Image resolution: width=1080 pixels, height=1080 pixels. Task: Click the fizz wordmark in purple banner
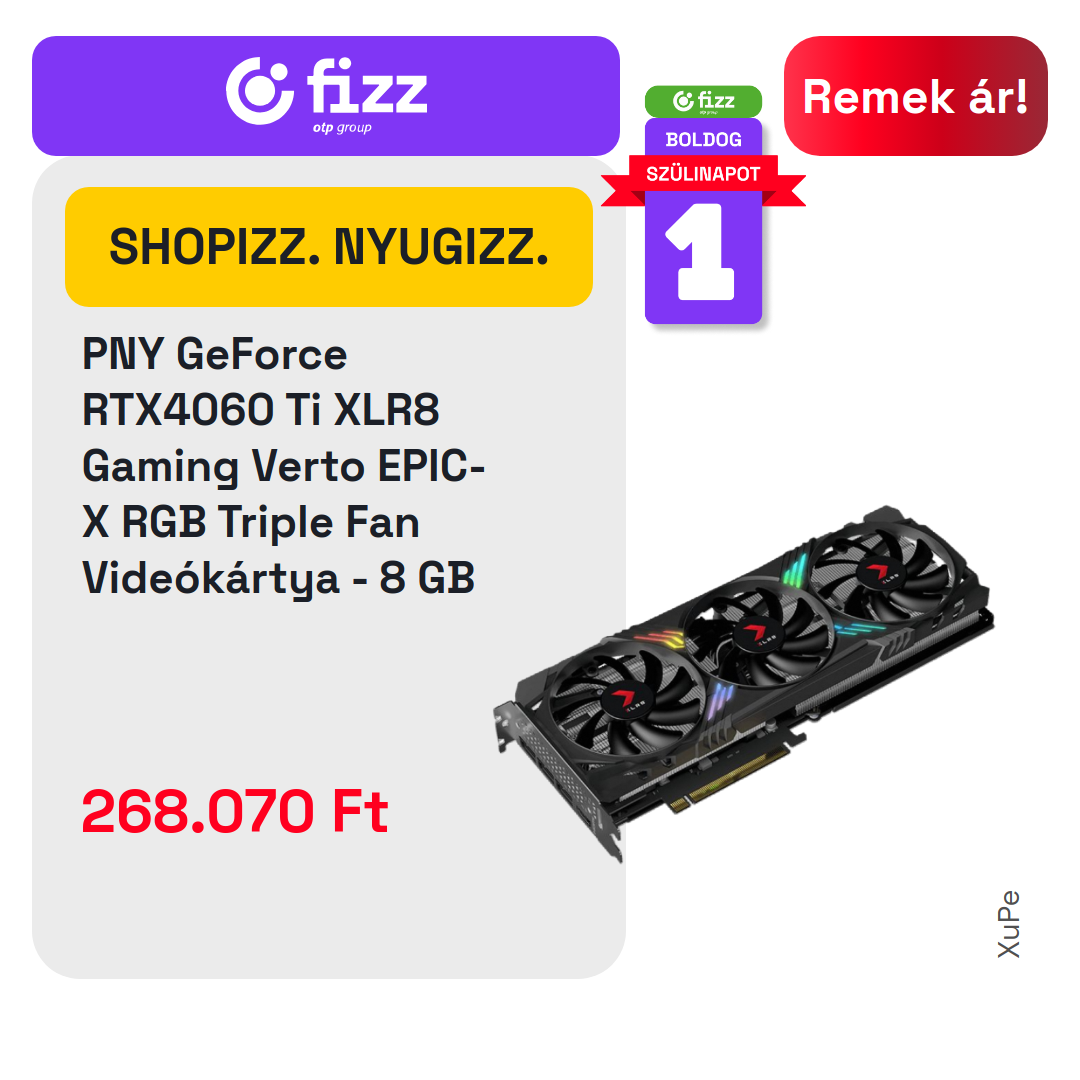tap(367, 86)
